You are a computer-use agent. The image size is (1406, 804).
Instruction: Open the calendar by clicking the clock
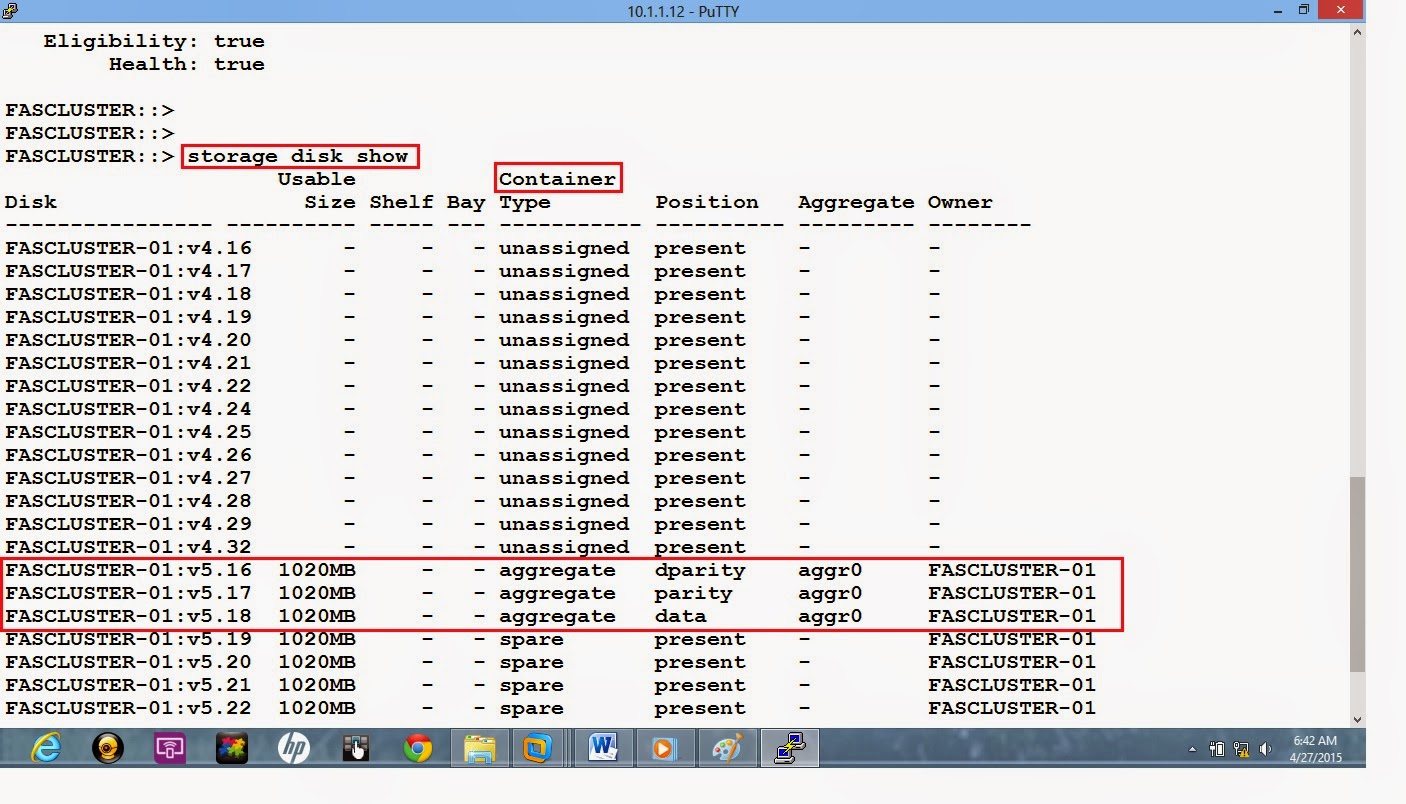coord(1318,748)
